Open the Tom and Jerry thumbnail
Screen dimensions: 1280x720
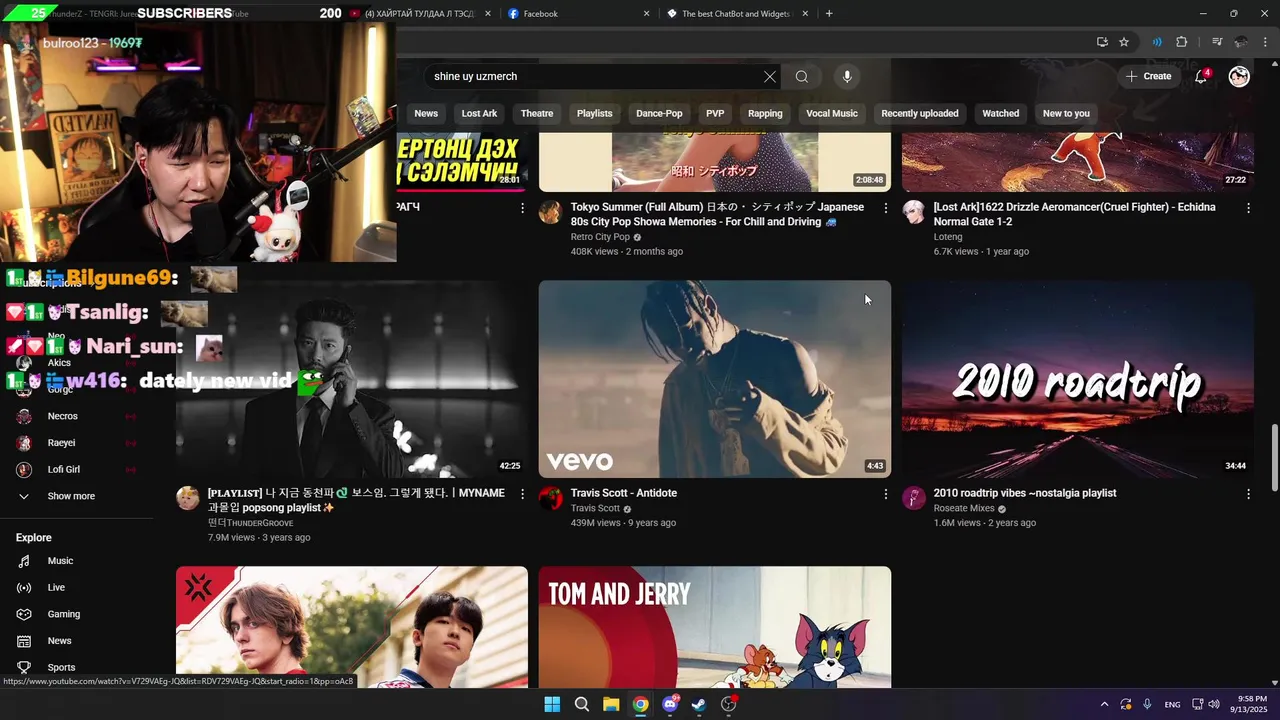(715, 627)
